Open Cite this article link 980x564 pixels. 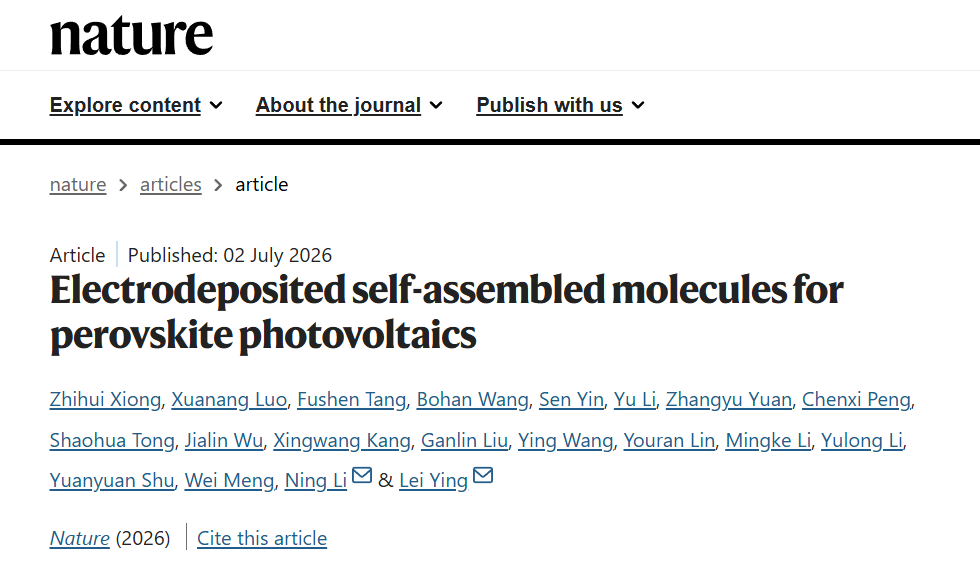pyautogui.click(x=262, y=538)
